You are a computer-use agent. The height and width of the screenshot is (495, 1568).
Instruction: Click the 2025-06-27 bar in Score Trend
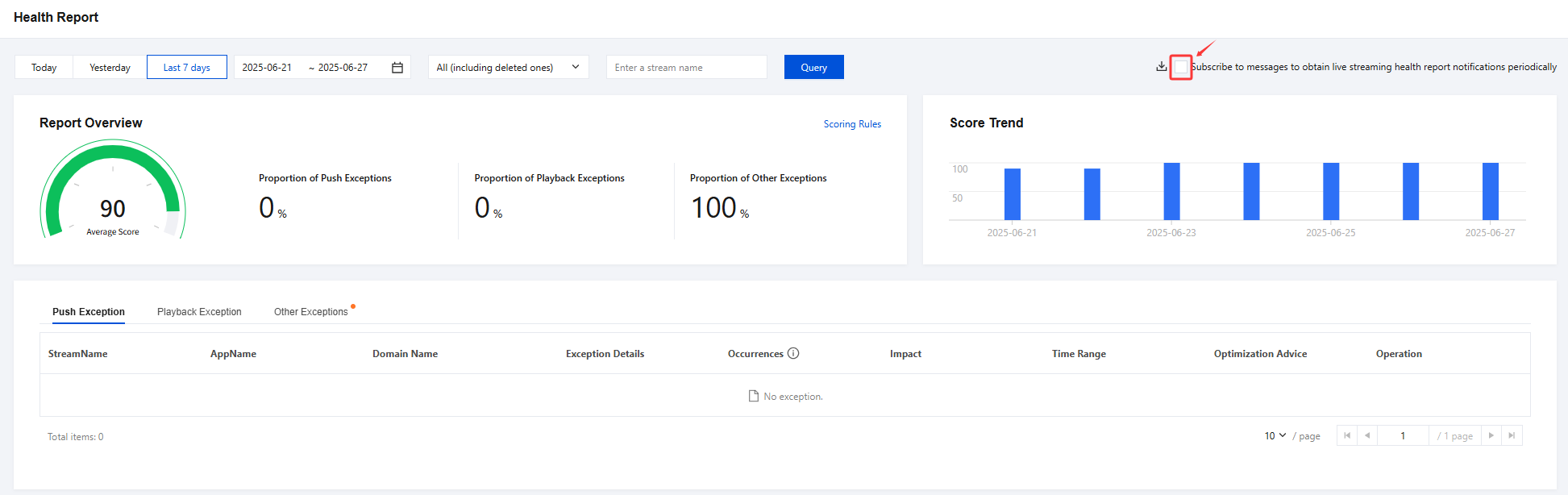(x=1490, y=192)
